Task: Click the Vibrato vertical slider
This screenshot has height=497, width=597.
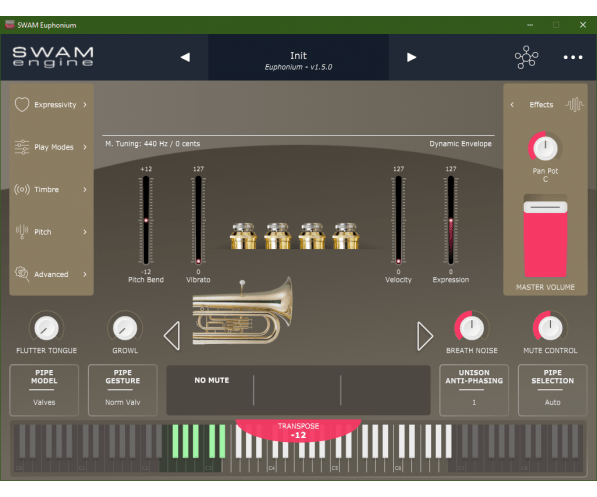Action: [198, 220]
